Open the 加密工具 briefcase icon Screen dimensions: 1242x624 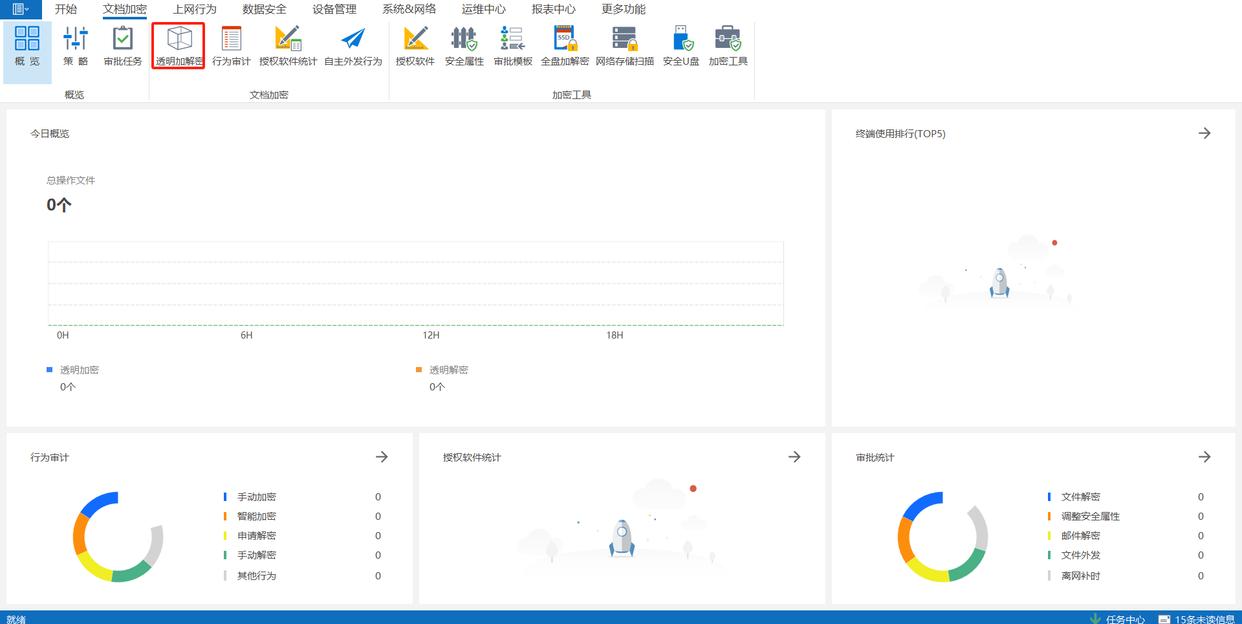tap(728, 47)
